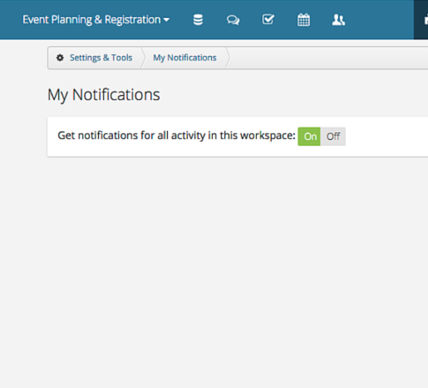Select the My Notifications breadcrumb item
Screen dimensions: 428x388
pyautogui.click(x=185, y=58)
